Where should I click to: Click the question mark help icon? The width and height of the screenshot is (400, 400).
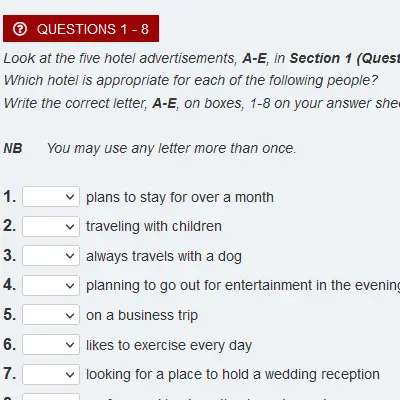pyautogui.click(x=20, y=29)
